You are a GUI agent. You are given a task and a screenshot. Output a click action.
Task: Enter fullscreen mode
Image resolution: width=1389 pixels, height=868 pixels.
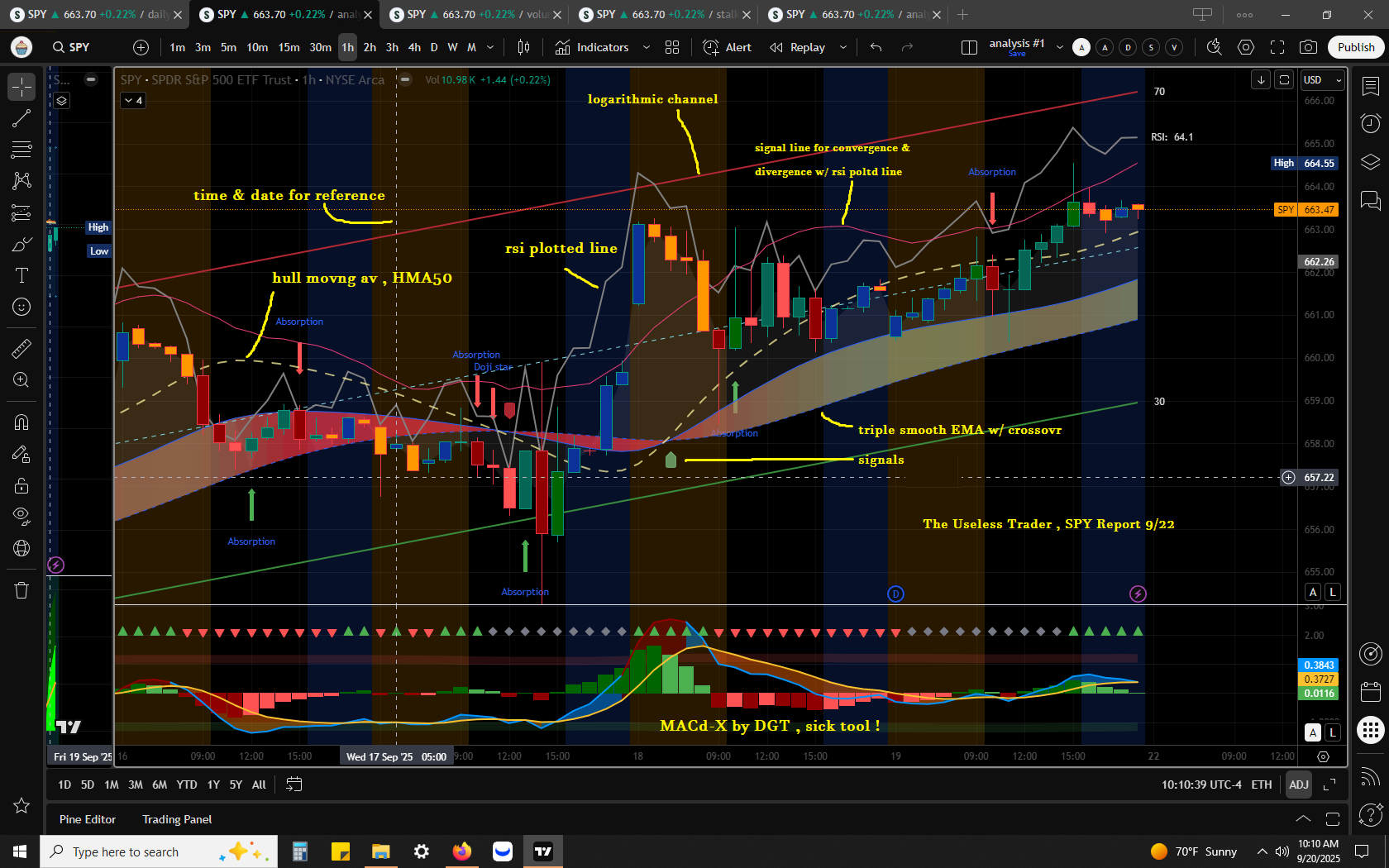(x=1277, y=47)
